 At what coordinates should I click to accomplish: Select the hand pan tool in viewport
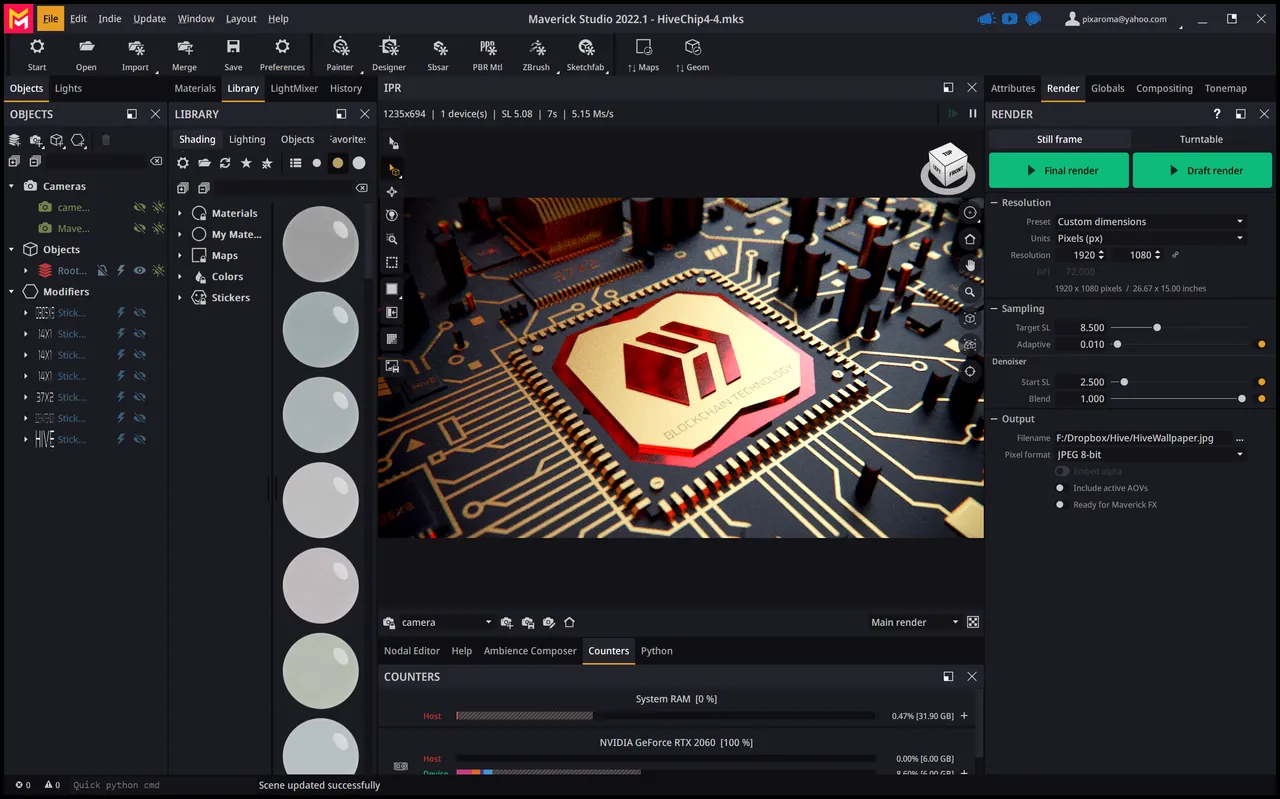click(x=969, y=265)
